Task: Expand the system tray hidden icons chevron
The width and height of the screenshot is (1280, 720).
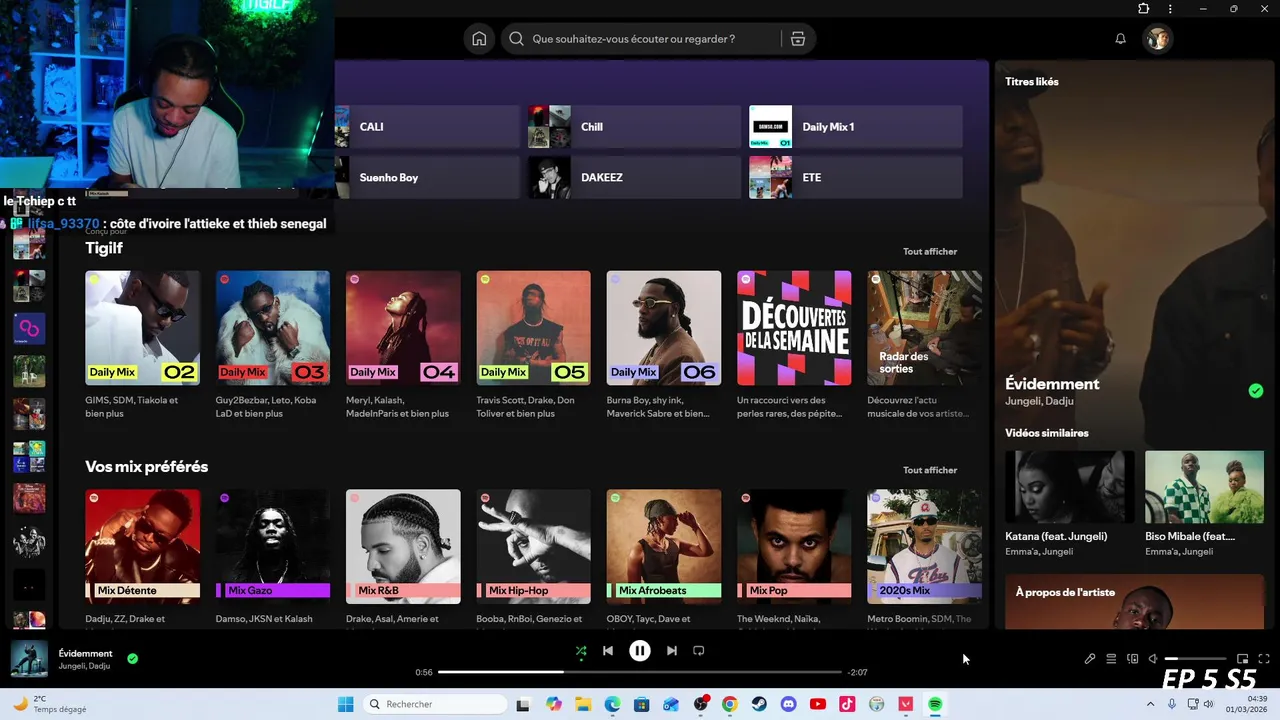Action: tap(1150, 704)
